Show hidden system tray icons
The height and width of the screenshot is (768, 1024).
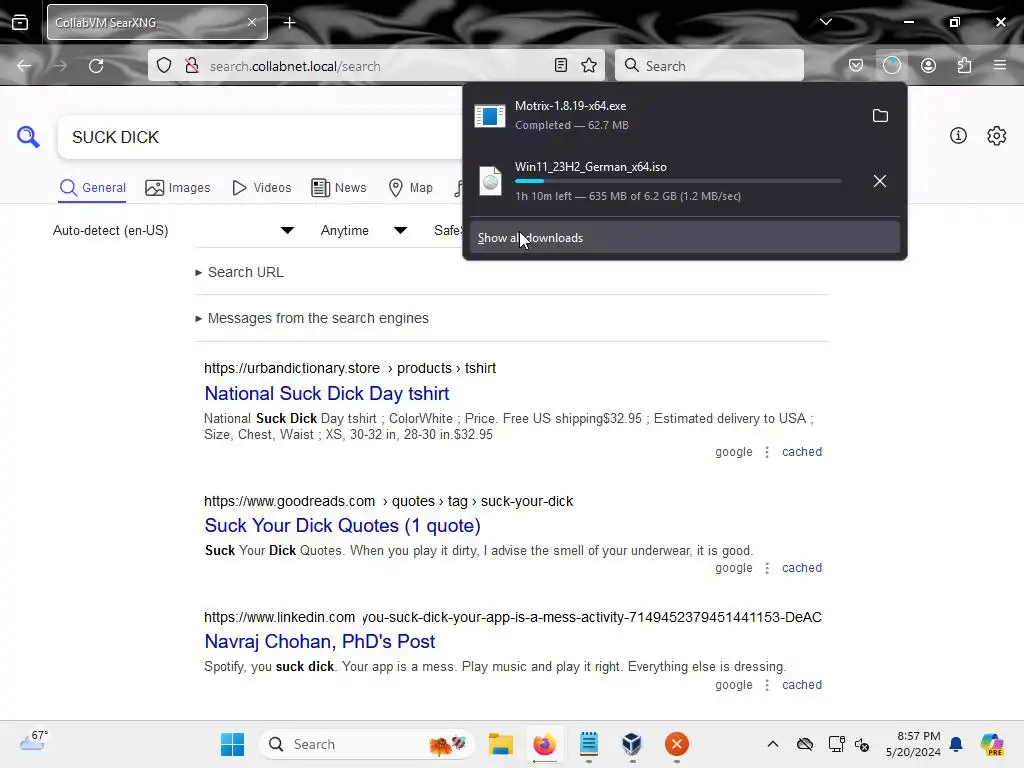pyautogui.click(x=773, y=744)
